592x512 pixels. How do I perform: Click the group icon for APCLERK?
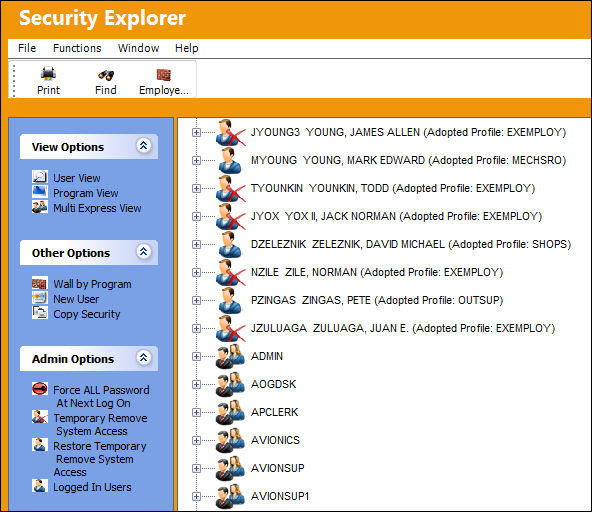click(x=230, y=412)
